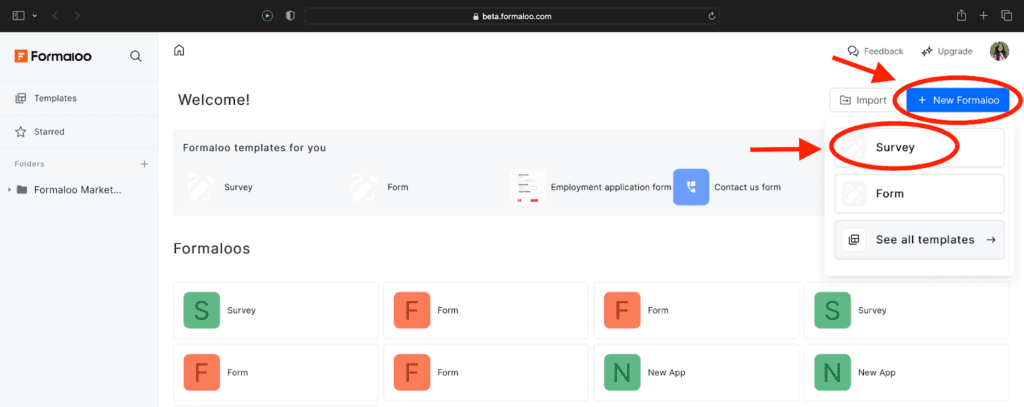Reload the page with refresh icon

(711, 16)
